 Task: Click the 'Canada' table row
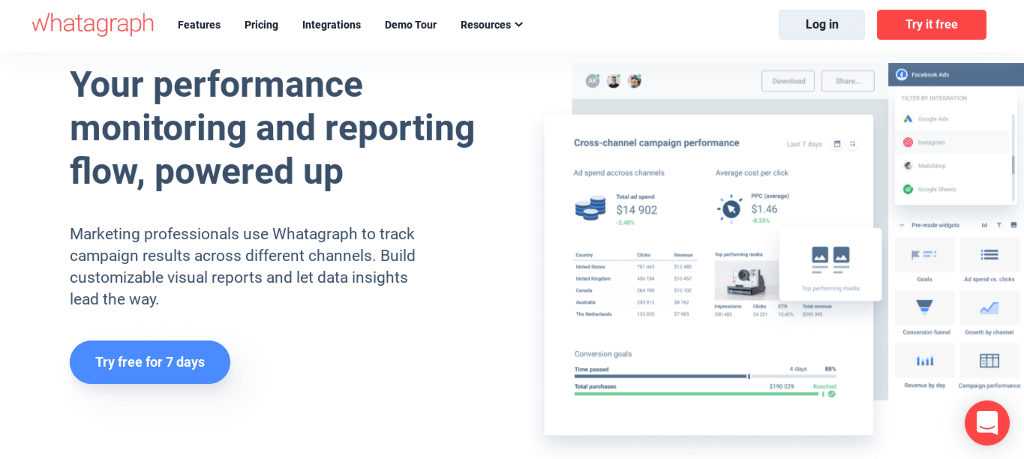[x=635, y=290]
